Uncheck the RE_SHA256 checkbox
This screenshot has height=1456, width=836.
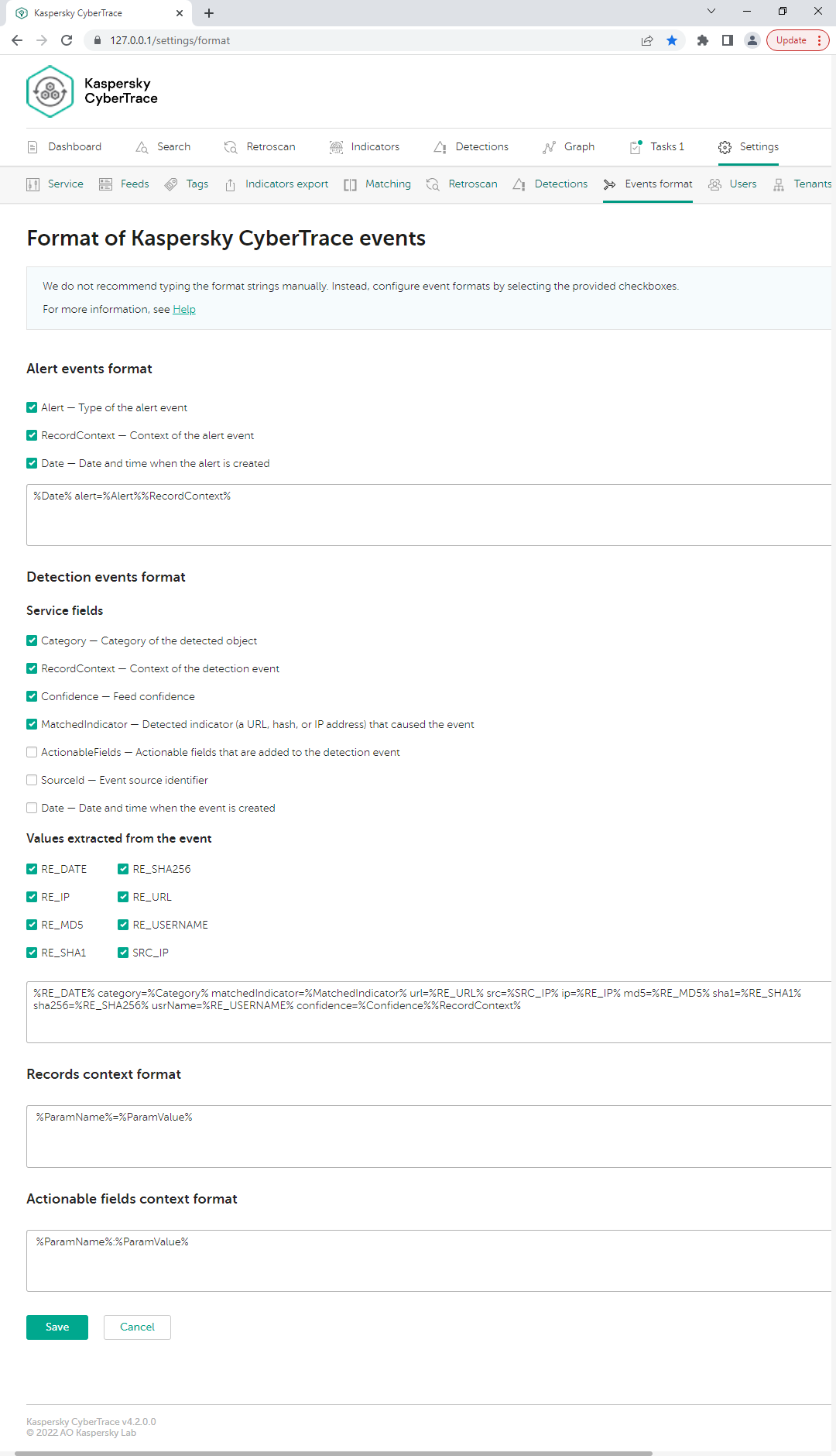click(x=123, y=869)
